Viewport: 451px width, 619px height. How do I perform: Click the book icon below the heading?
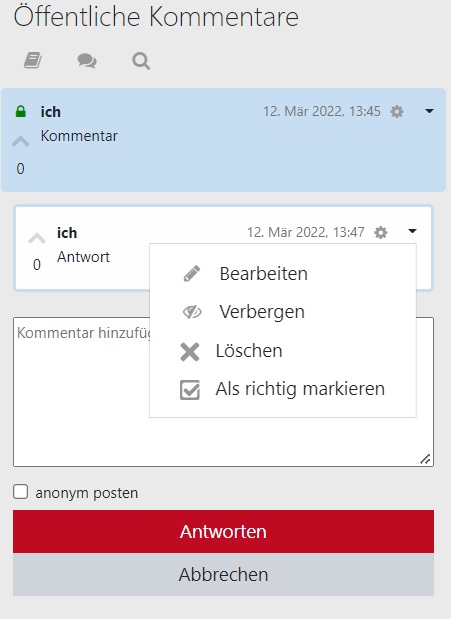[33, 61]
